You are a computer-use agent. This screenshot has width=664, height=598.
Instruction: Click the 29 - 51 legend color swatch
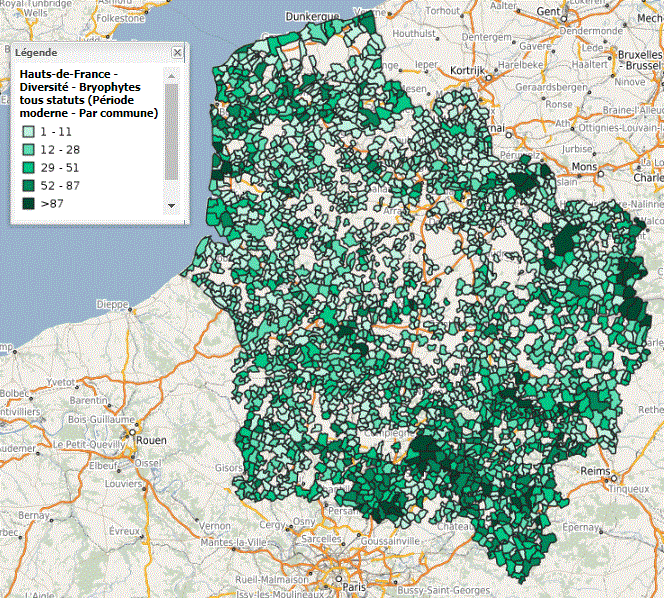pos(29,167)
